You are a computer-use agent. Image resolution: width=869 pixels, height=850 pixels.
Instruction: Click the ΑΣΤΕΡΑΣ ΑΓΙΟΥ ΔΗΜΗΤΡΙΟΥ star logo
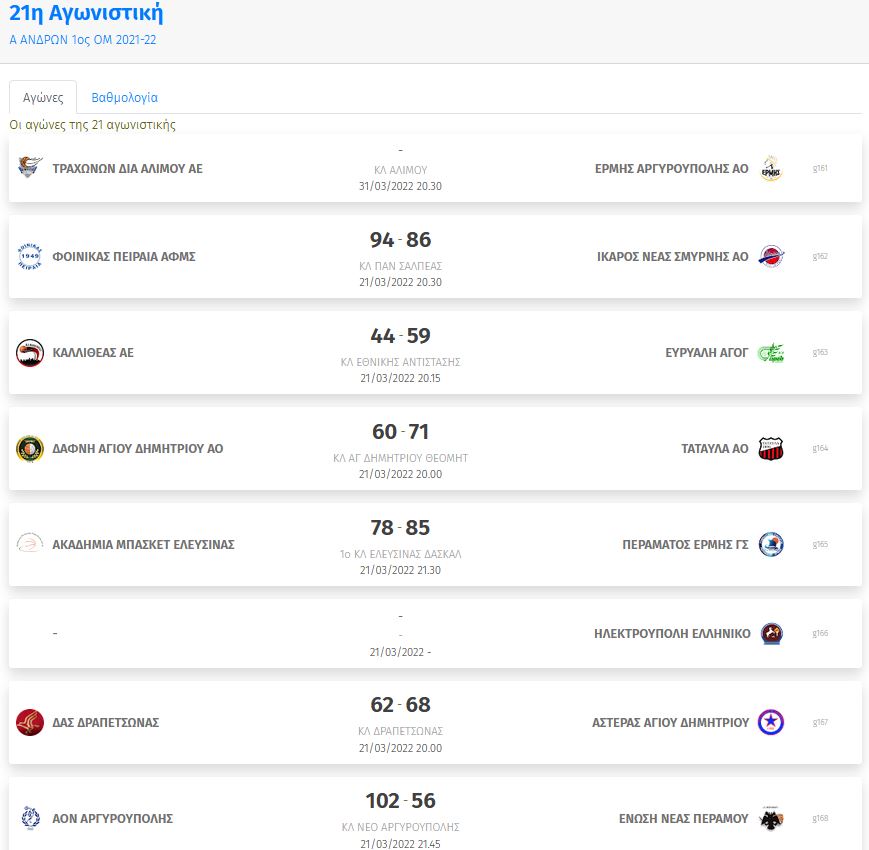770,722
